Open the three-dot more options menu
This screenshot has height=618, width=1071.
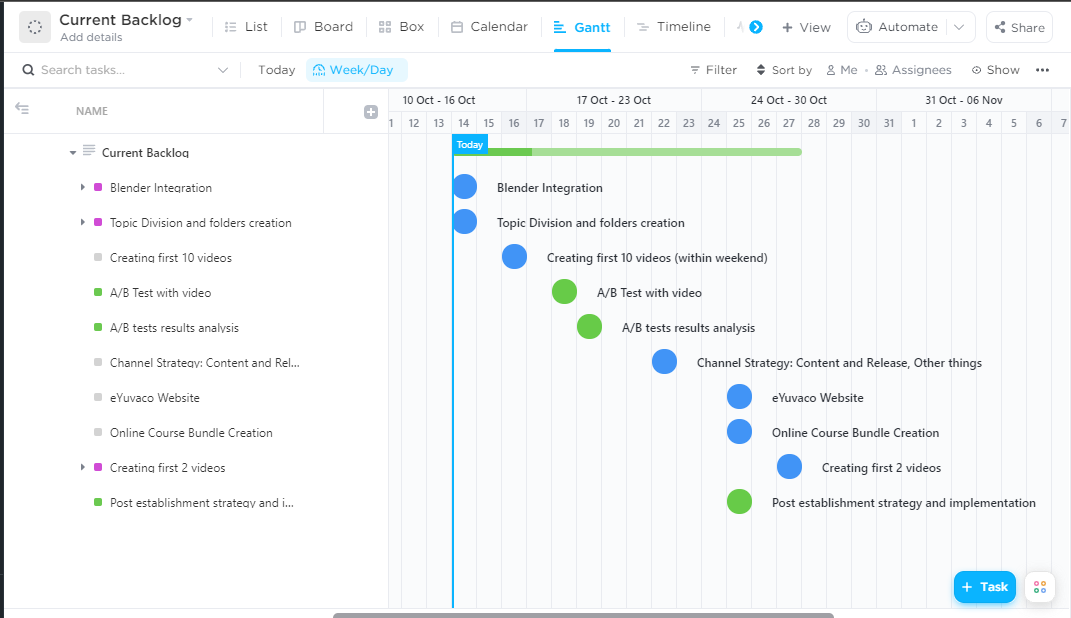(1043, 70)
